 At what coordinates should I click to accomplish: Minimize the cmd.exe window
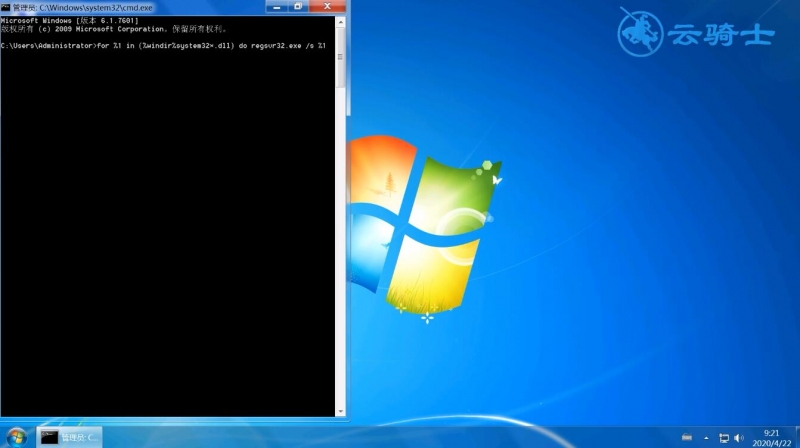(x=277, y=7)
